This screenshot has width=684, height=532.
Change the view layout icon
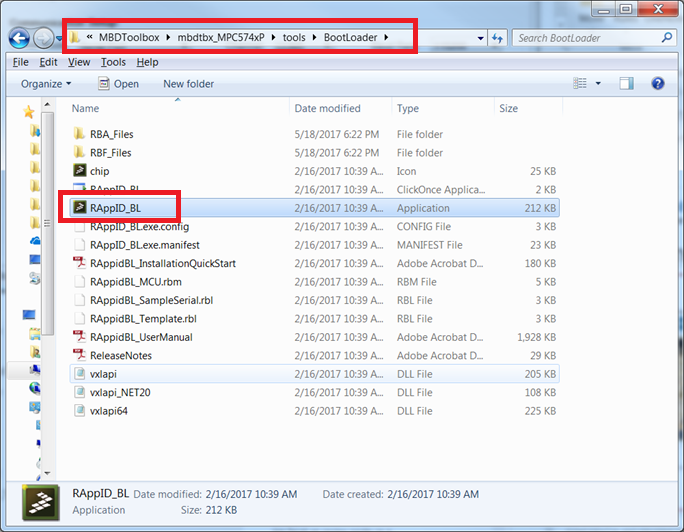pos(580,83)
